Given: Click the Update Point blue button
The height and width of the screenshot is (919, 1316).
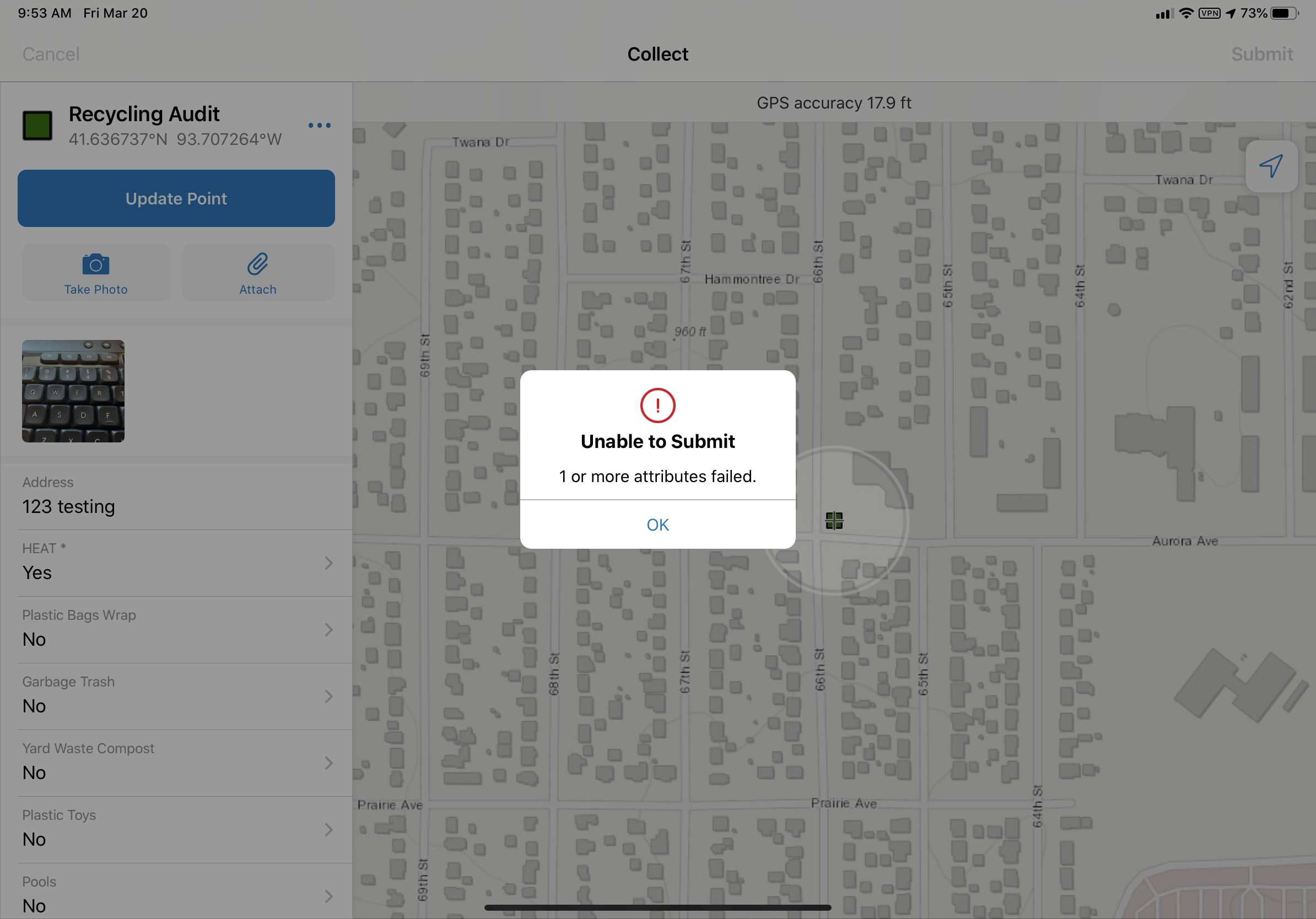Looking at the screenshot, I should click(x=176, y=198).
